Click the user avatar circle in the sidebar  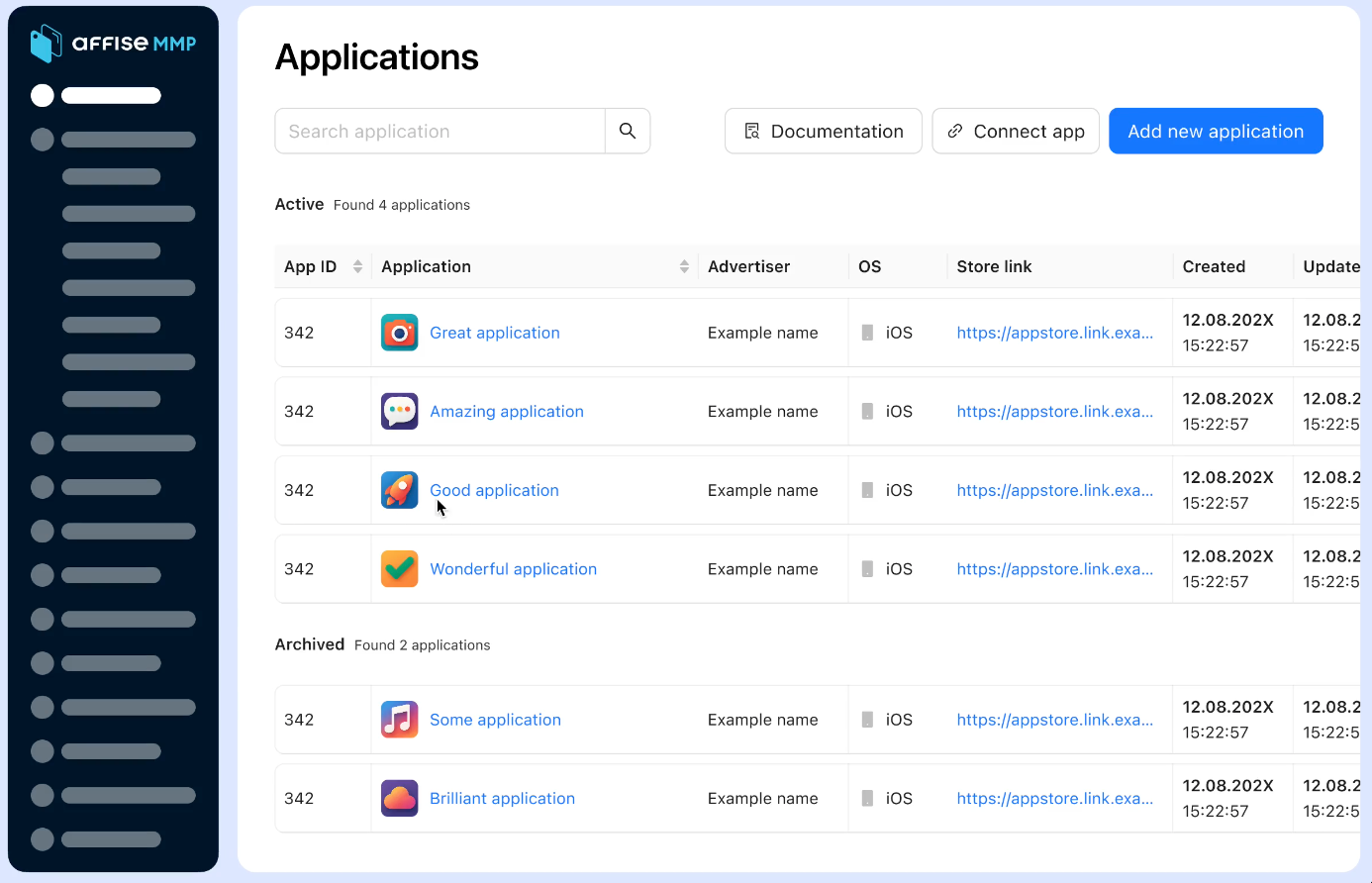42,95
